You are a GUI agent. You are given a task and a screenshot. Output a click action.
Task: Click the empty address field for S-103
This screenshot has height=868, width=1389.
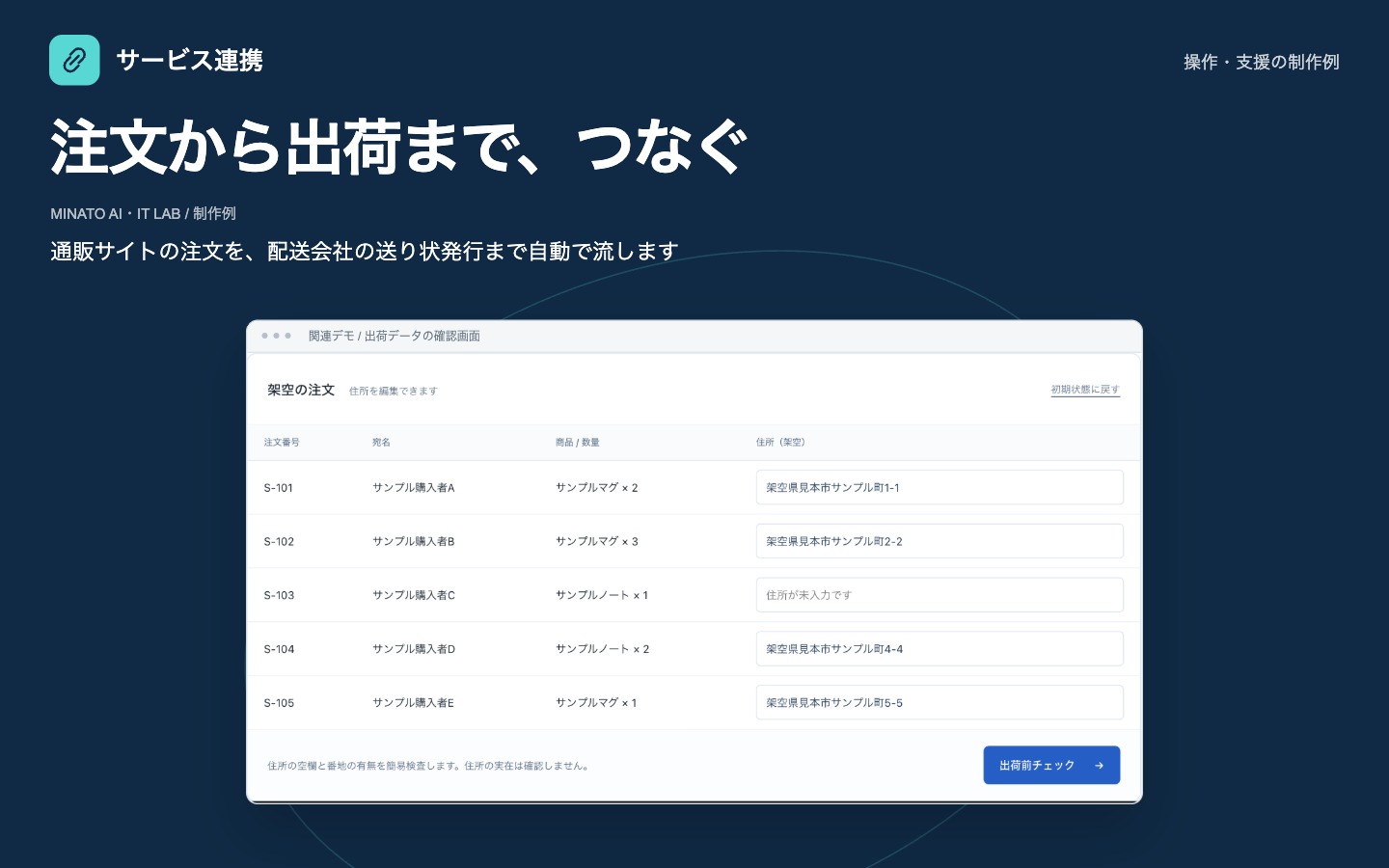(940, 595)
